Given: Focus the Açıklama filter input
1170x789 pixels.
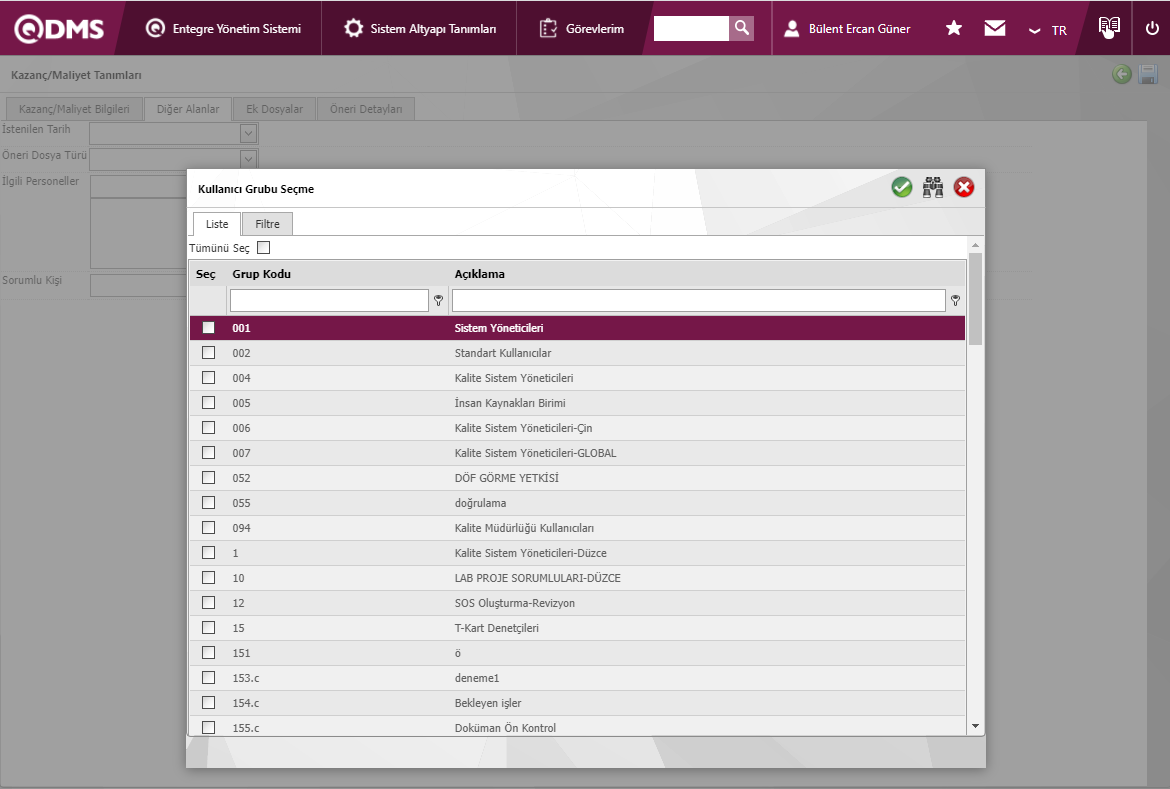Looking at the screenshot, I should click(x=698, y=300).
